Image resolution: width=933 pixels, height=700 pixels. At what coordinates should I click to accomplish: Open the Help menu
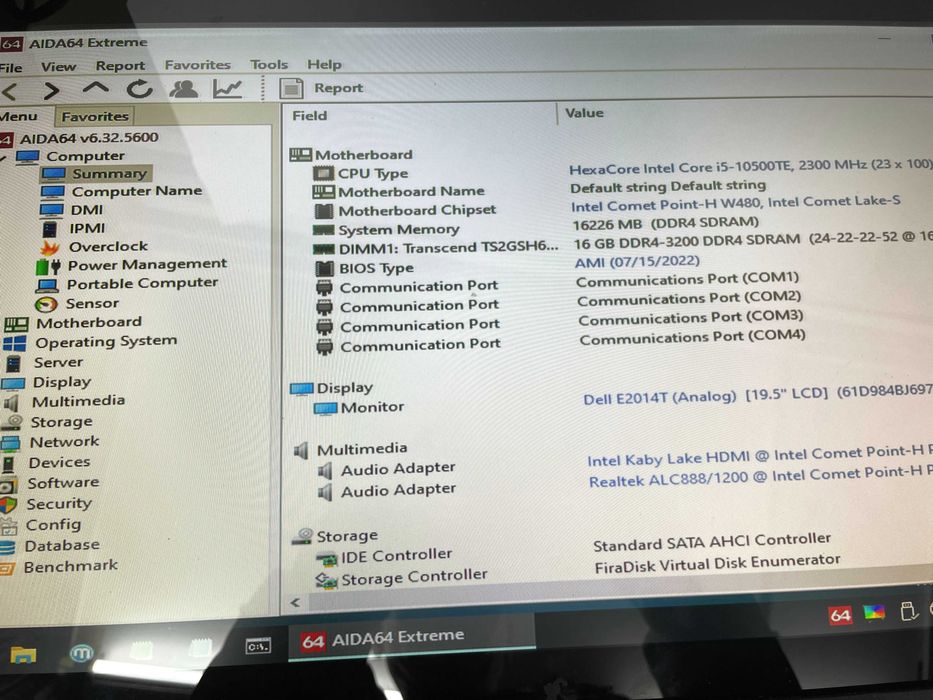click(x=324, y=64)
